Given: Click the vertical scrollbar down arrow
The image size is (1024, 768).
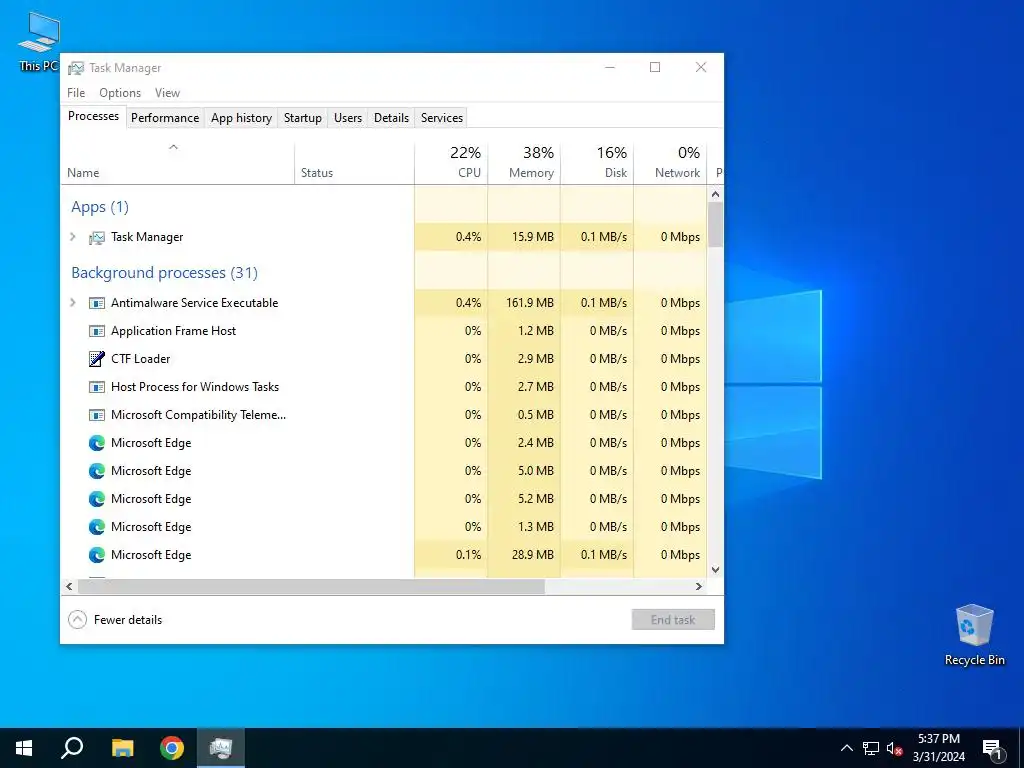Looking at the screenshot, I should [x=715, y=569].
